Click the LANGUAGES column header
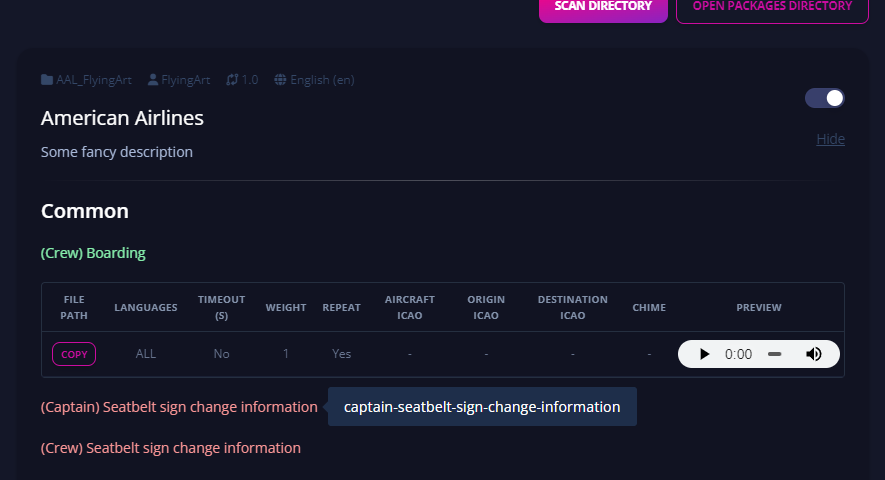This screenshot has width=885, height=480. [x=146, y=307]
